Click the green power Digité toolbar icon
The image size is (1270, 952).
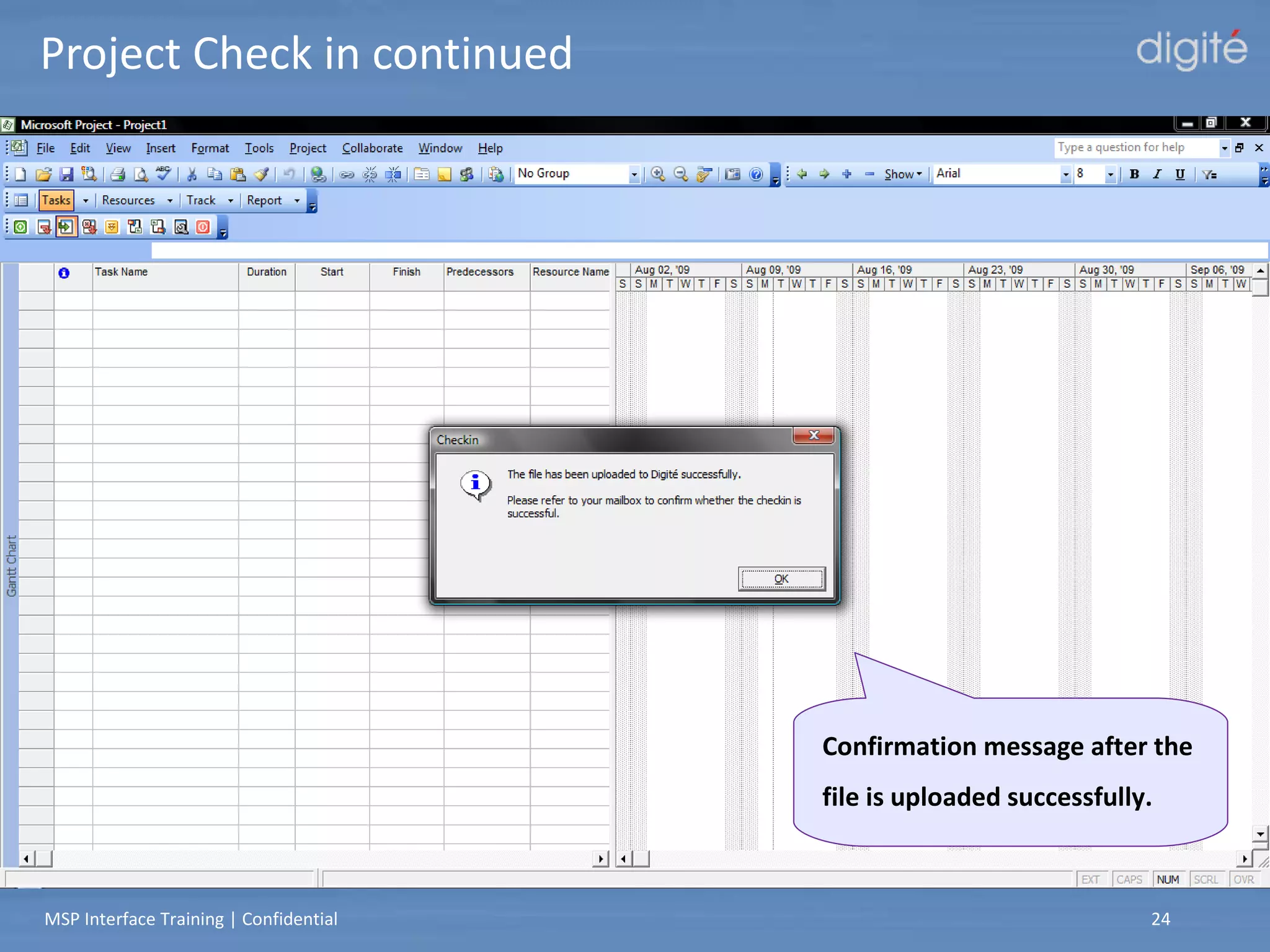[20, 227]
